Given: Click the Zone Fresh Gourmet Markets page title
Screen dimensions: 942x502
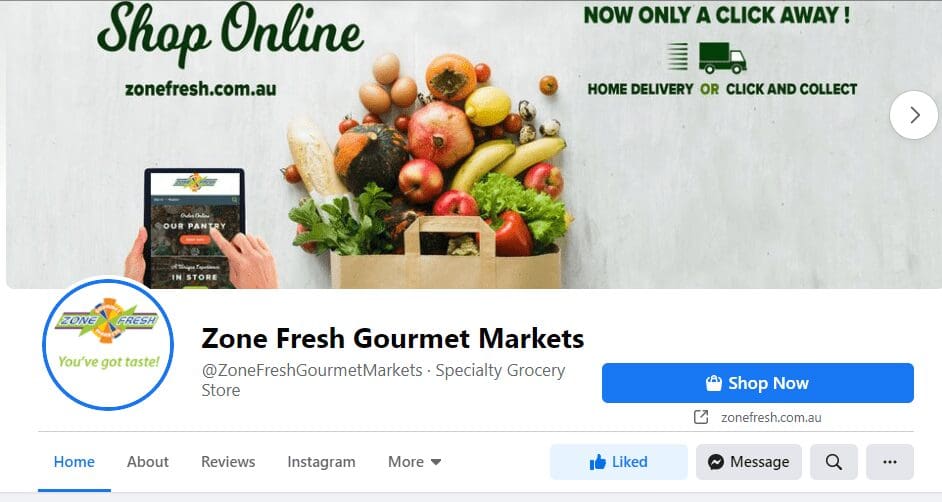Looking at the screenshot, I should click(392, 338).
